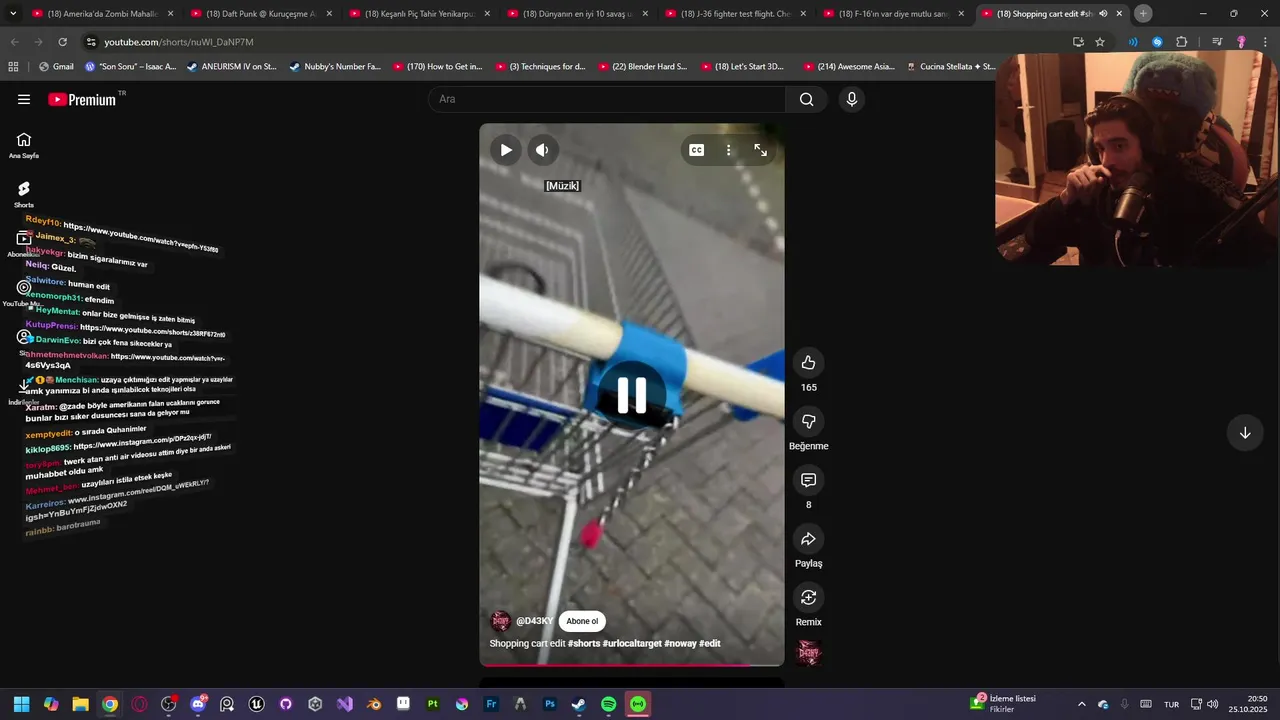Go back with the browser back arrow

point(14,42)
